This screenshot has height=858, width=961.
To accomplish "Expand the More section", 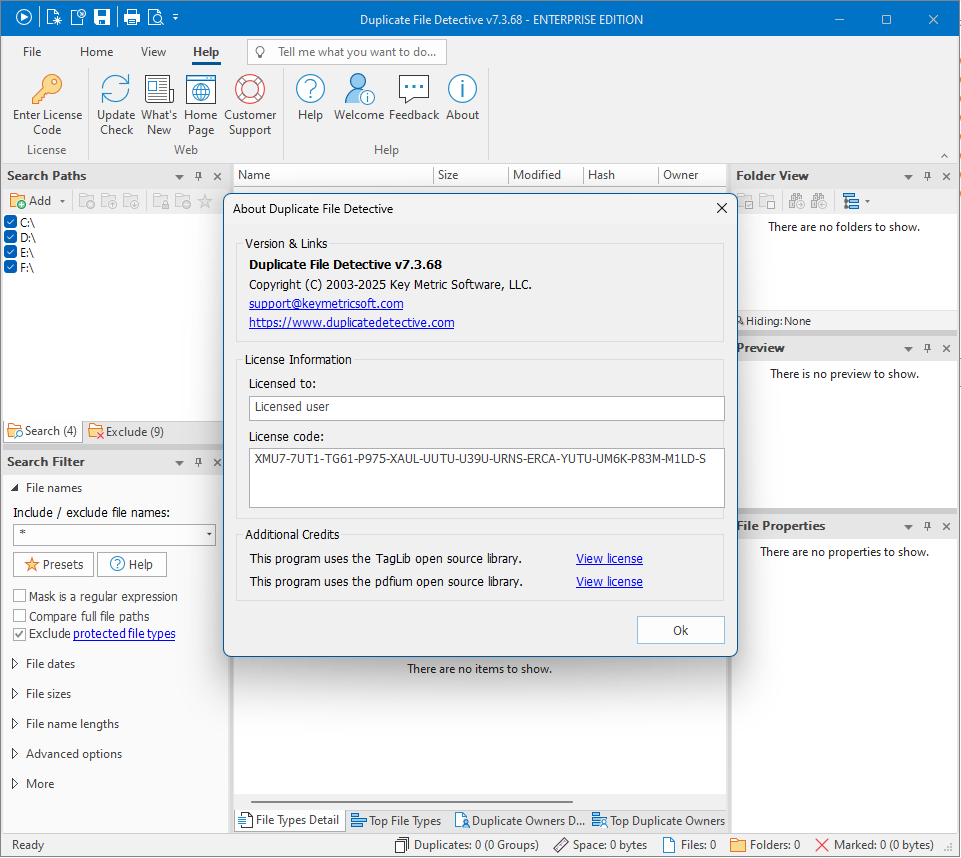I will coord(15,784).
